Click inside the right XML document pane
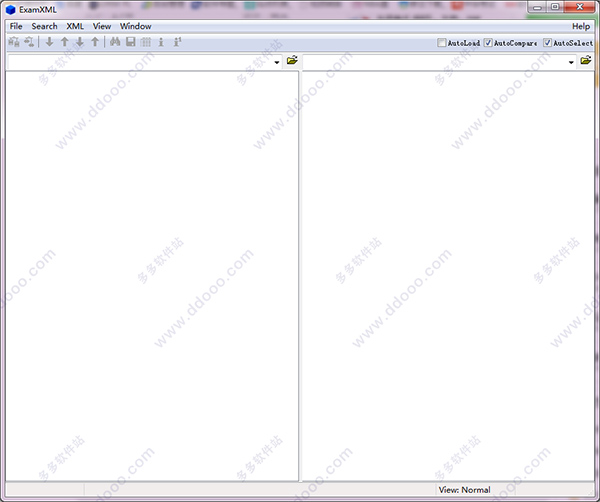Screen dimensions: 600x502 (448, 276)
